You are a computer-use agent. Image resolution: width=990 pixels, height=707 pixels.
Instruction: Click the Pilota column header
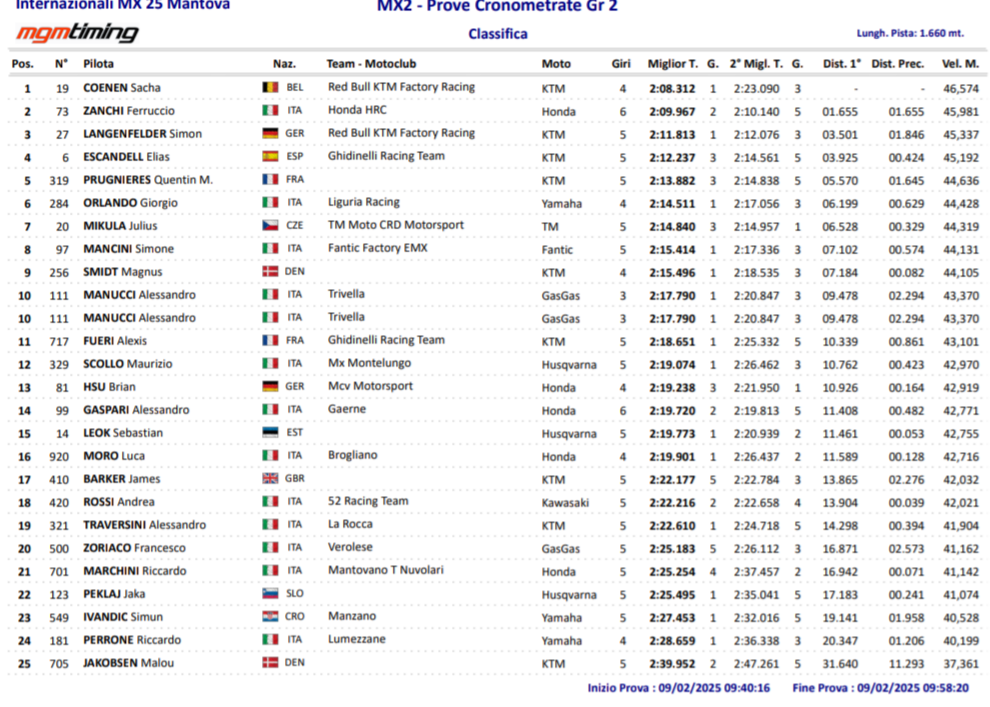point(98,64)
